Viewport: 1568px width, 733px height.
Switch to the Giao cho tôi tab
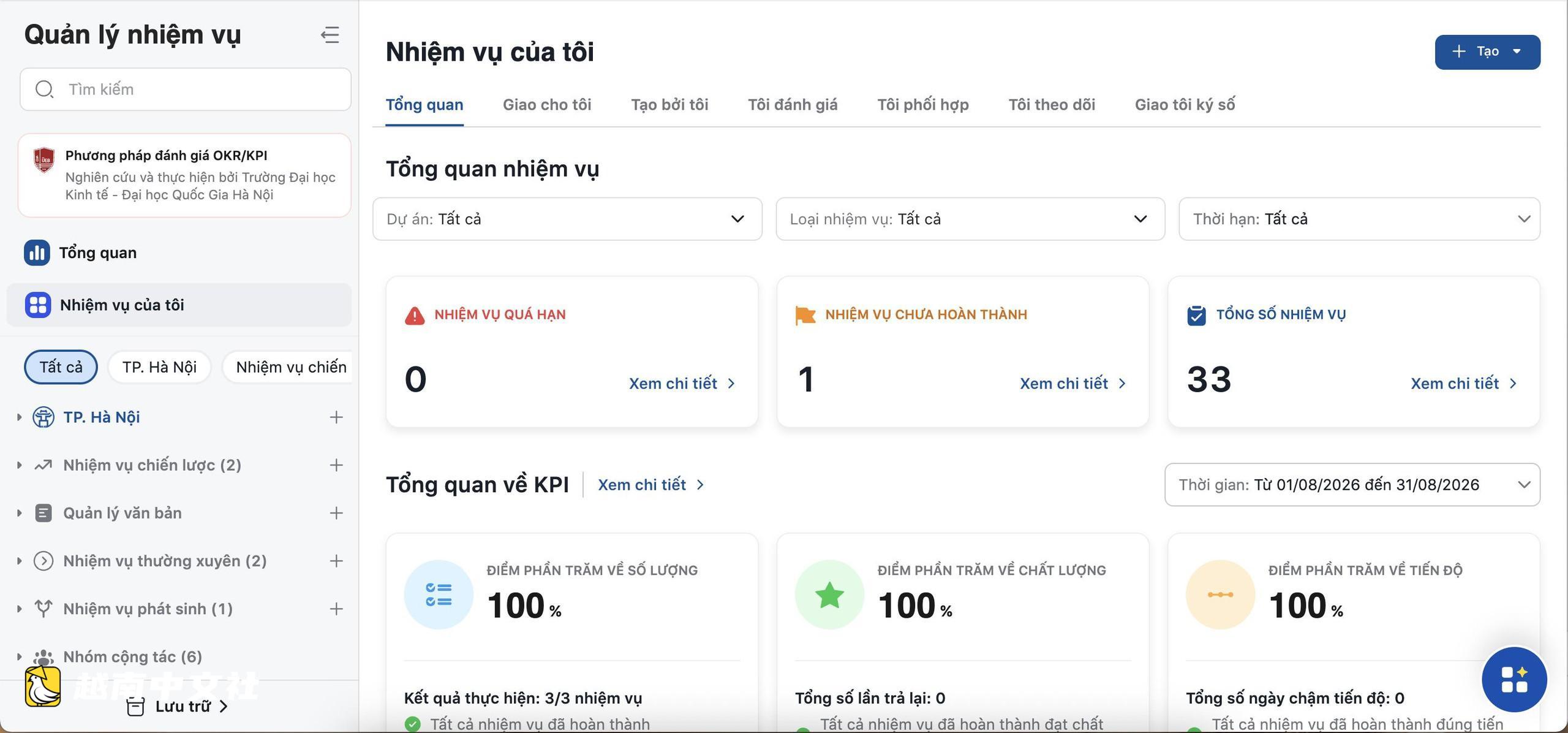(x=547, y=105)
